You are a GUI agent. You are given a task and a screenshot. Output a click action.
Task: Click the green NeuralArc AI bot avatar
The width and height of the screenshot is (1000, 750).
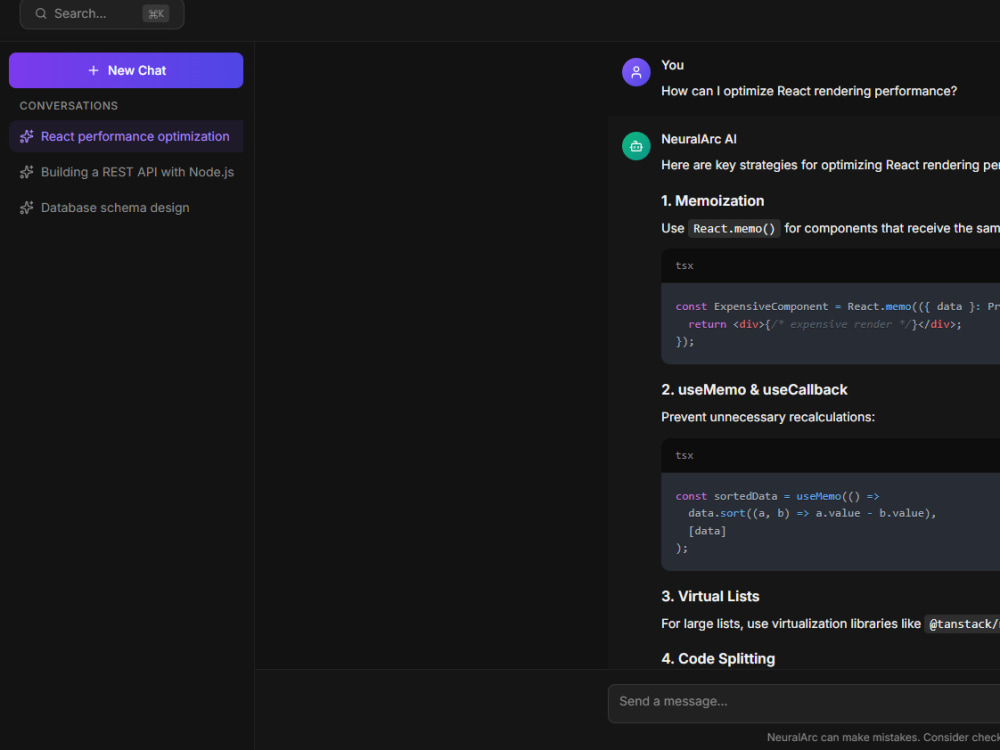click(x=636, y=146)
